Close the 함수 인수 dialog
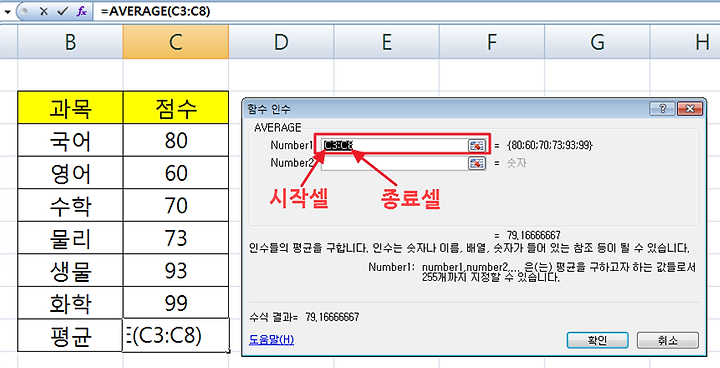Viewport: 720px width, 368px height. (x=690, y=109)
